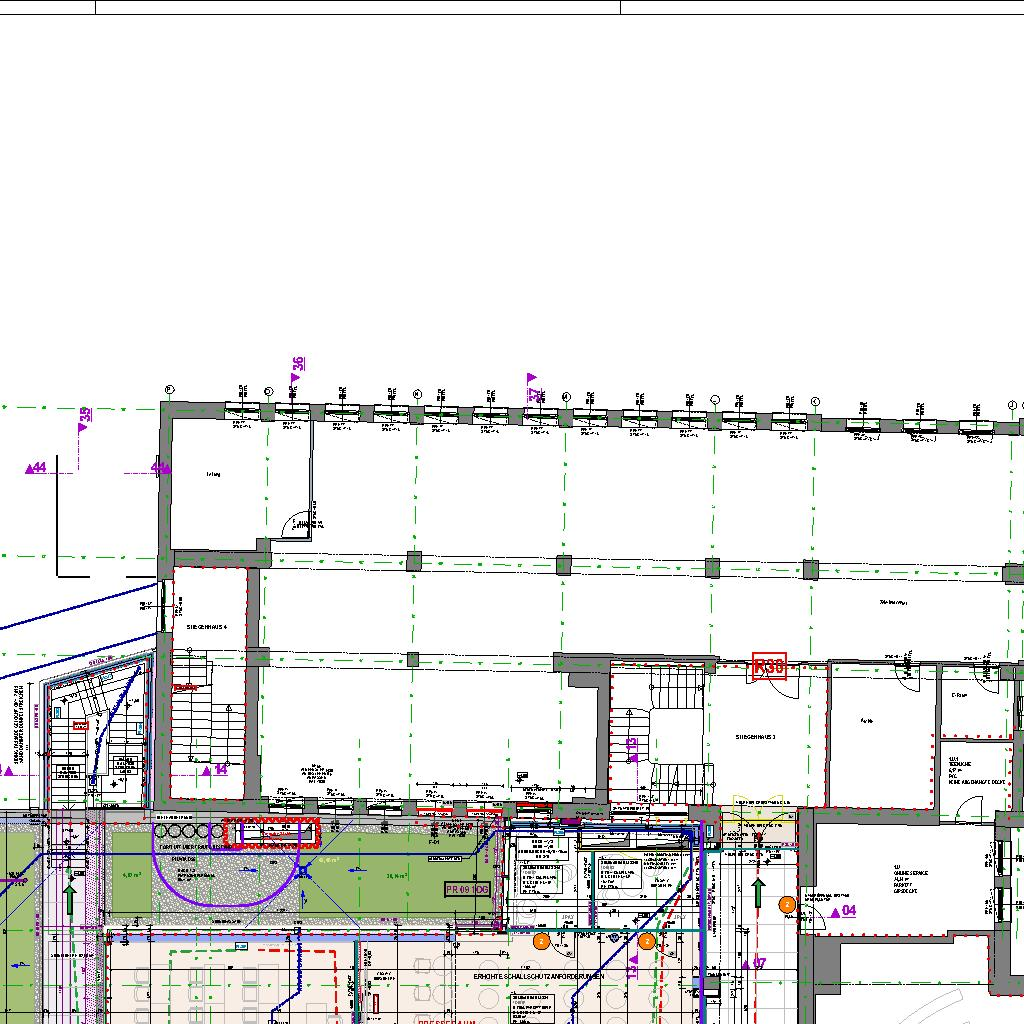
Task: Click the purple marker 44 at left
Action: tap(36, 467)
